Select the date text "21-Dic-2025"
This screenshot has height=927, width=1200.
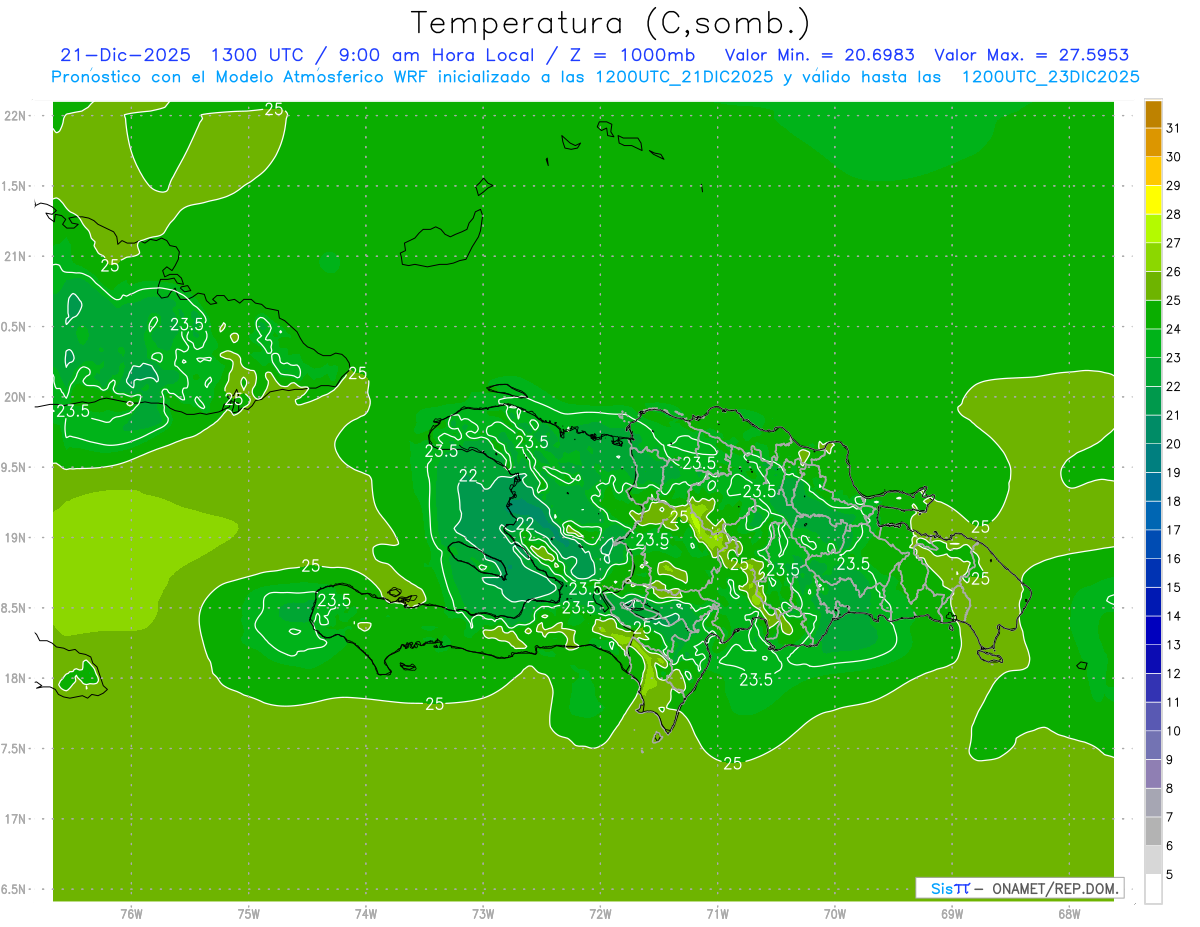tap(124, 55)
